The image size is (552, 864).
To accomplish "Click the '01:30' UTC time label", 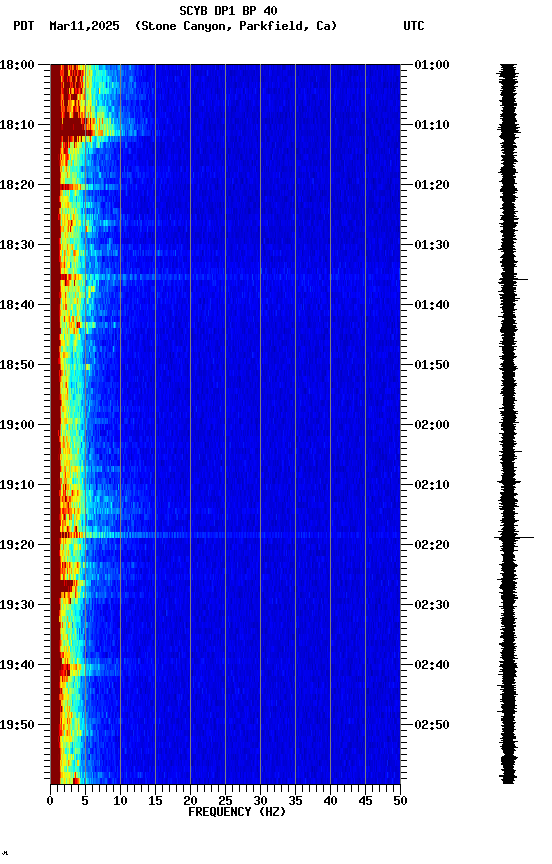I will [x=432, y=245].
